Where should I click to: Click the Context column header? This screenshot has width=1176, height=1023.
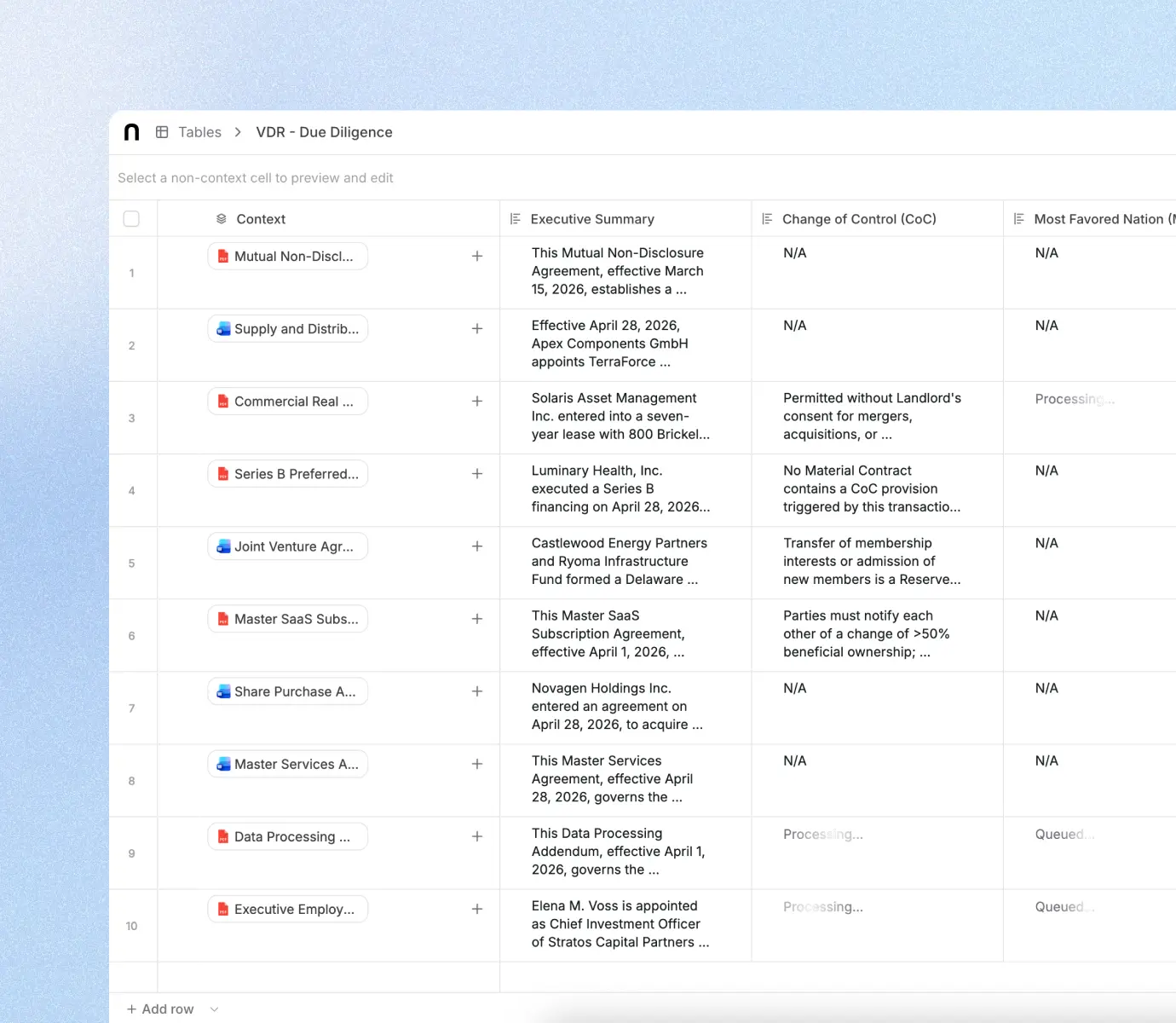[328, 219]
